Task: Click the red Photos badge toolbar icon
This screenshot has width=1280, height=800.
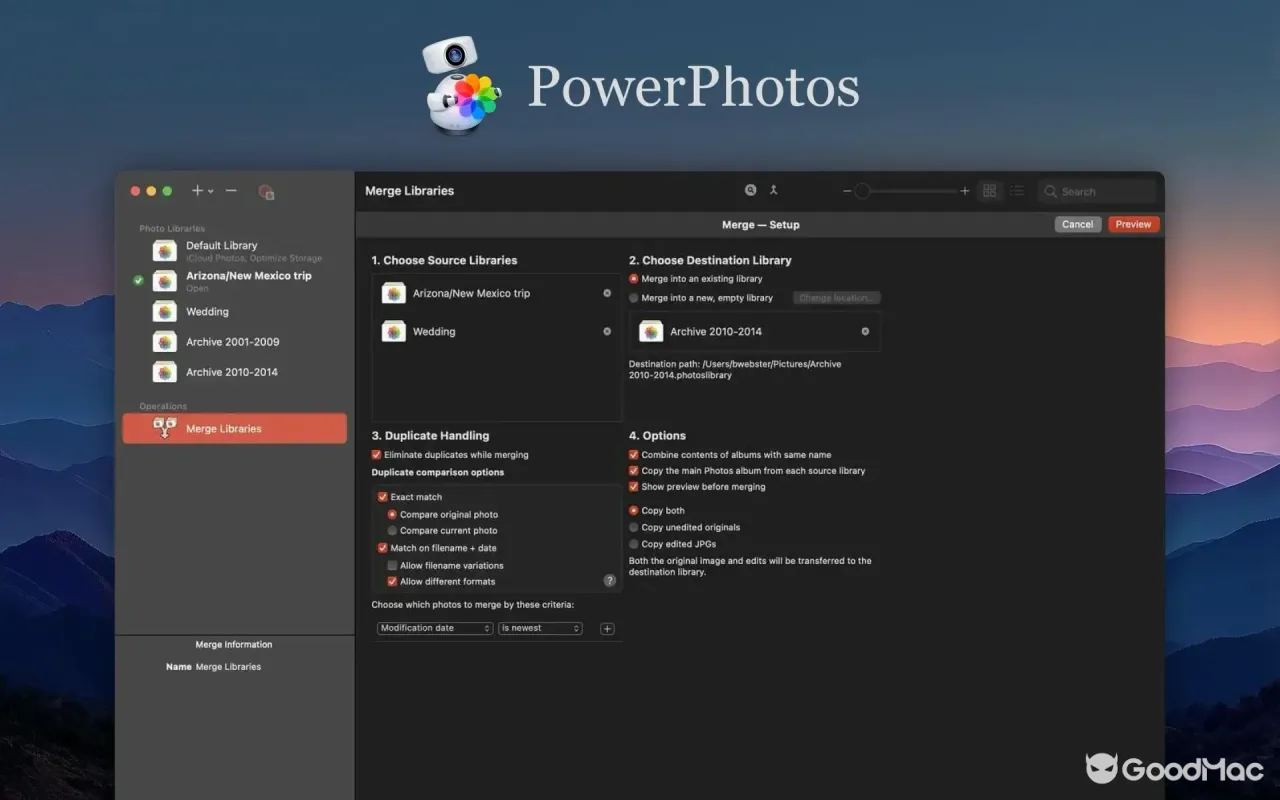Action: tap(266, 191)
